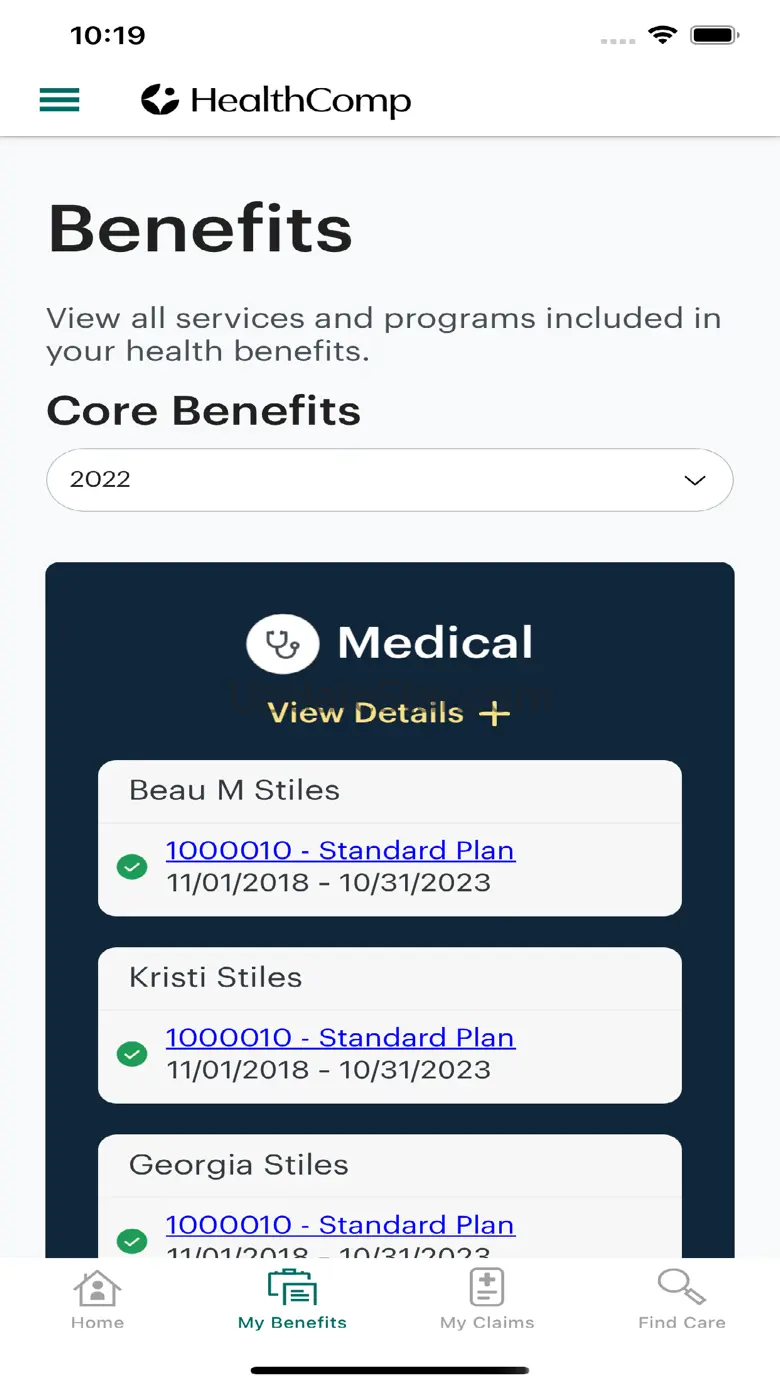Open Kristi Stiles Standard Plan link
The width and height of the screenshot is (780, 1387).
(x=340, y=1037)
